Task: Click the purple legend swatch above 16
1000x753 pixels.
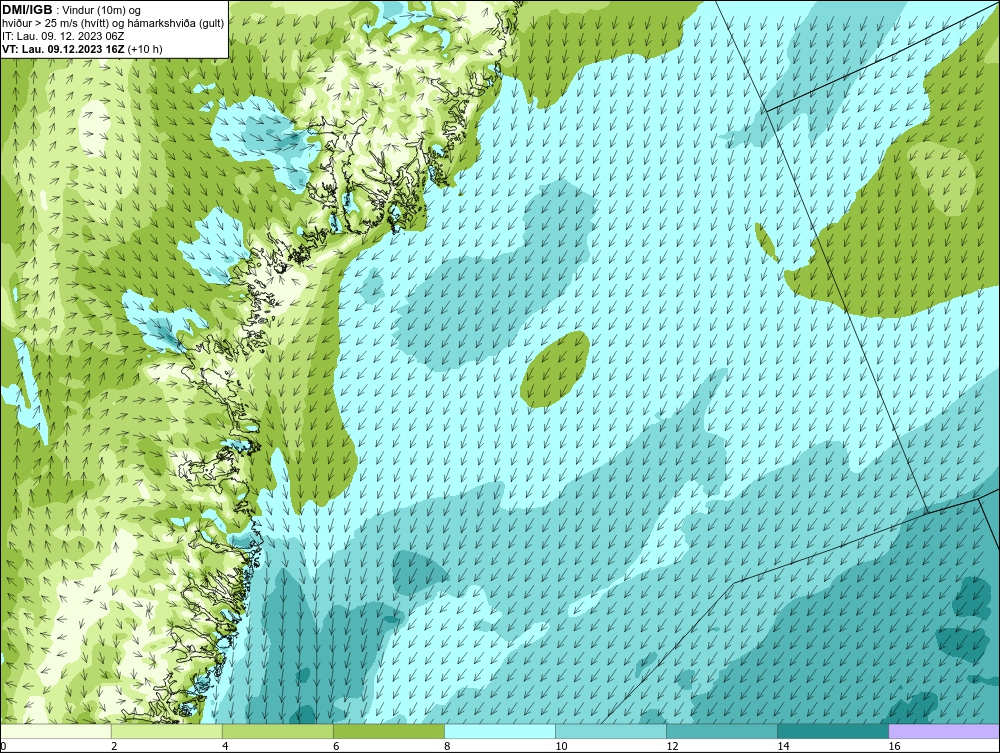Action: pos(944,731)
